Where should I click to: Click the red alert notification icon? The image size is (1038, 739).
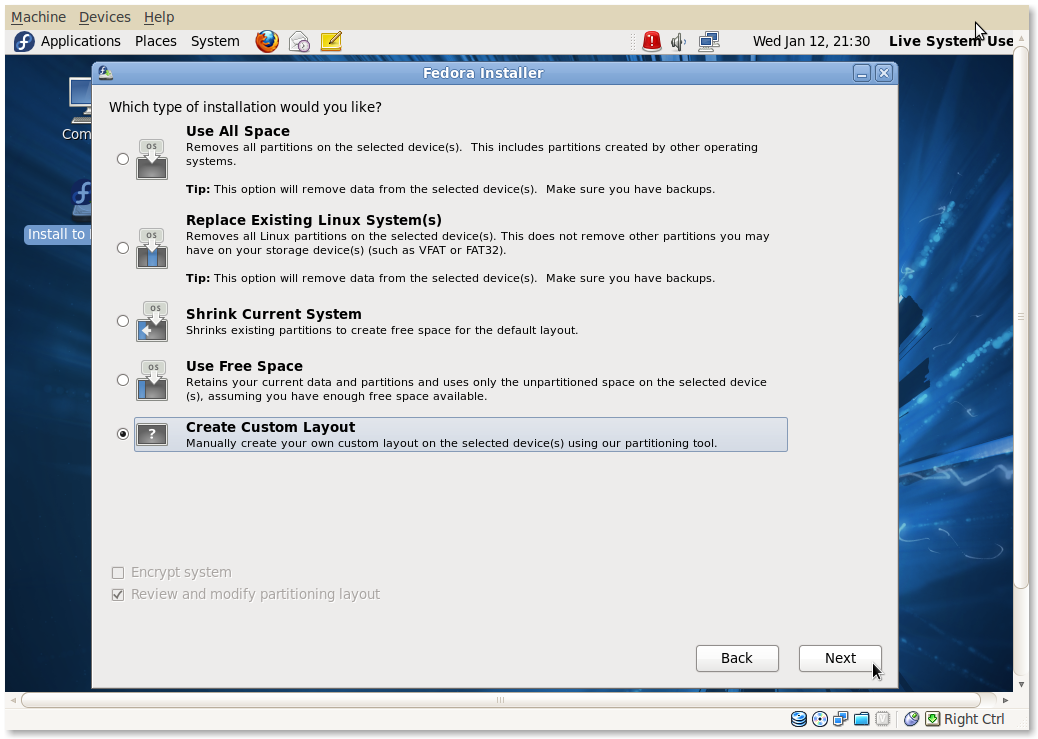651,41
